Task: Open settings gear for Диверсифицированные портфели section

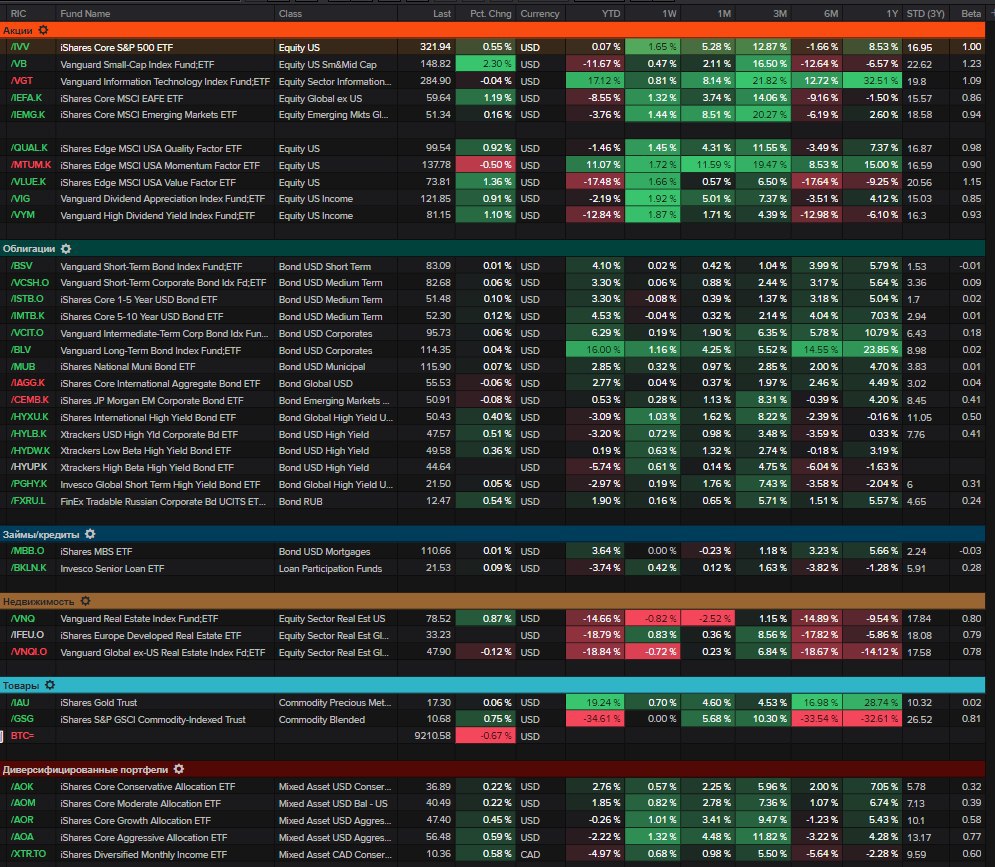Action: pyautogui.click(x=179, y=769)
